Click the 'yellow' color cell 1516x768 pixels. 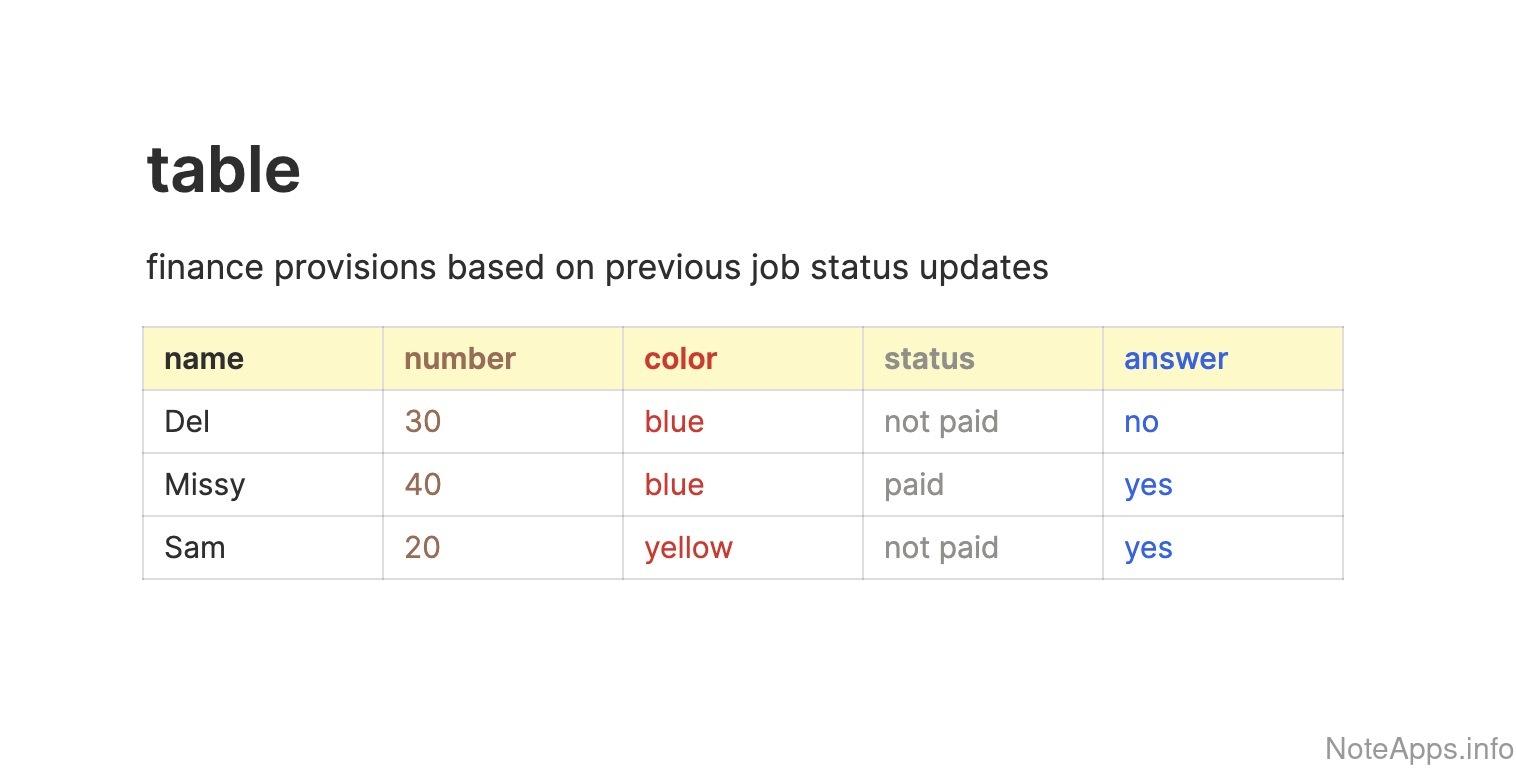tap(689, 548)
